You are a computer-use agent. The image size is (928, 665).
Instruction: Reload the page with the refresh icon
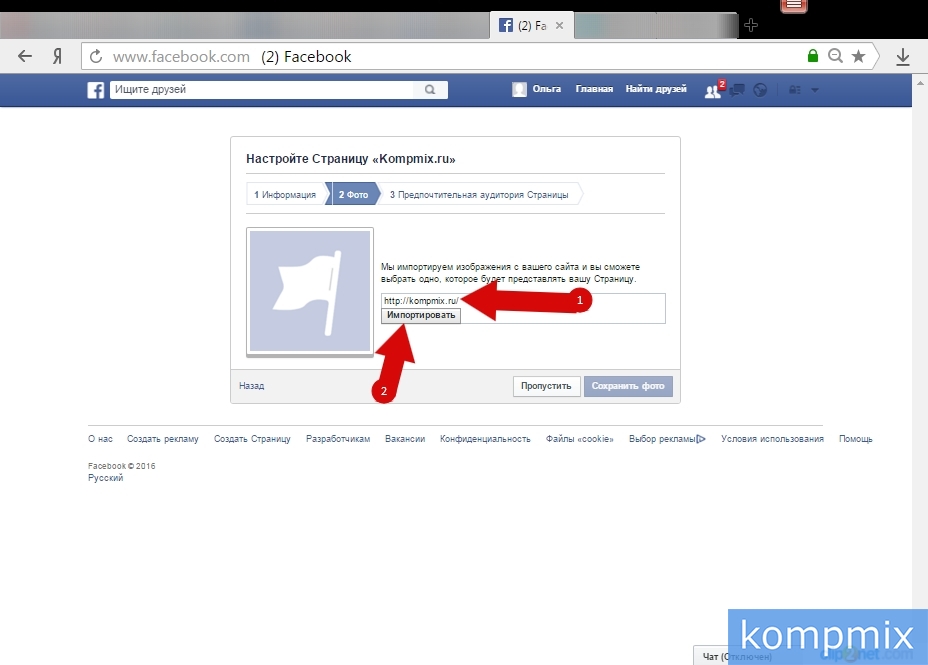pos(96,56)
